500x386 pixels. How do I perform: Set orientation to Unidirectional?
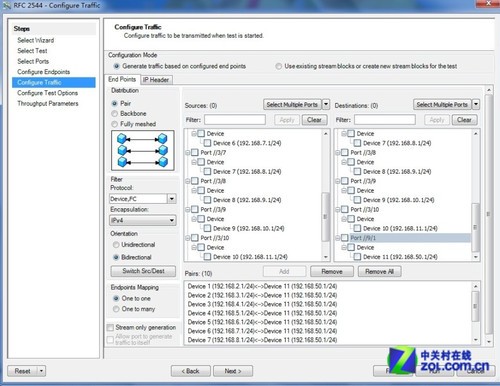[116, 245]
